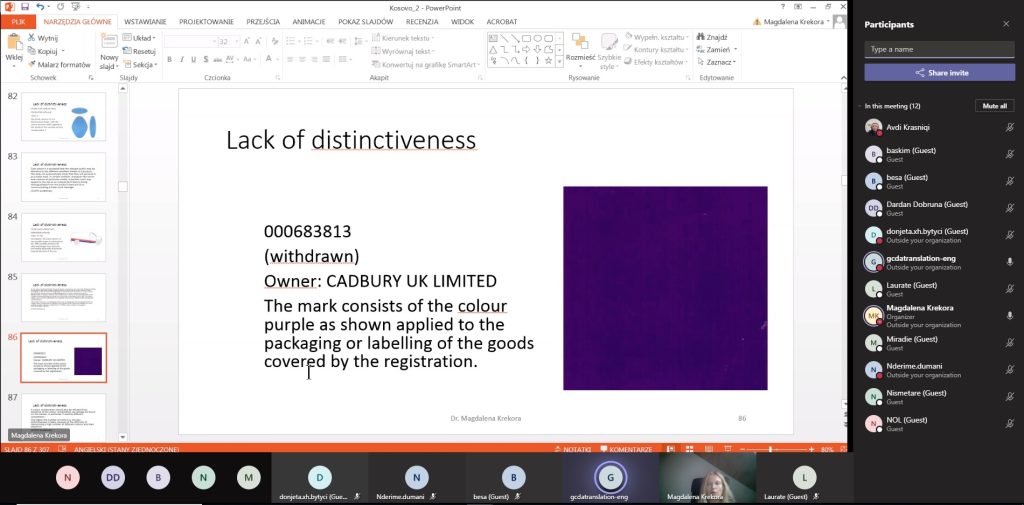Switch to the WSTAWIANIE ribbon tab
This screenshot has height=505, width=1024.
click(x=145, y=22)
